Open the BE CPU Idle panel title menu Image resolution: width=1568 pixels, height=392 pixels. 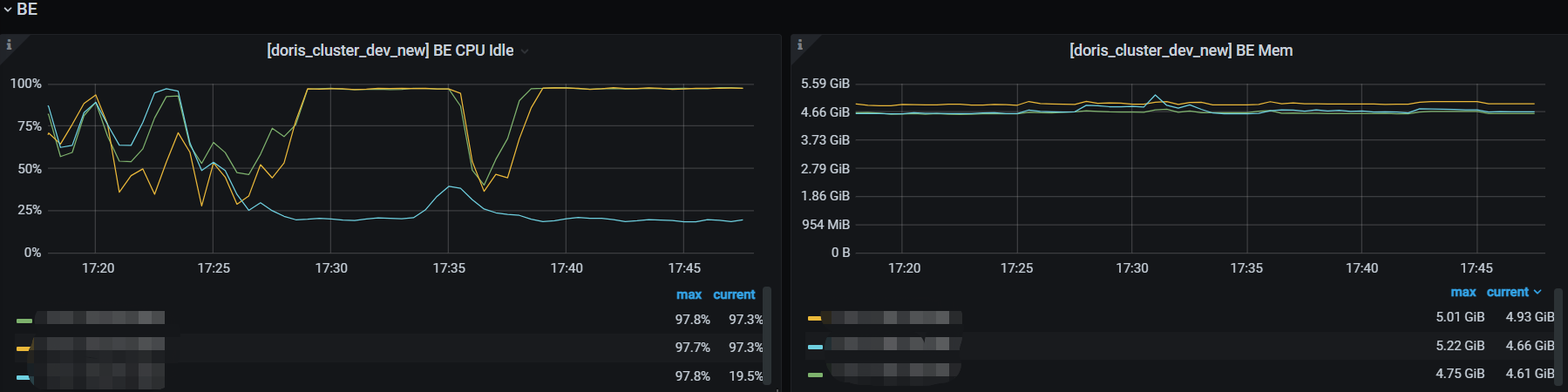[x=390, y=51]
